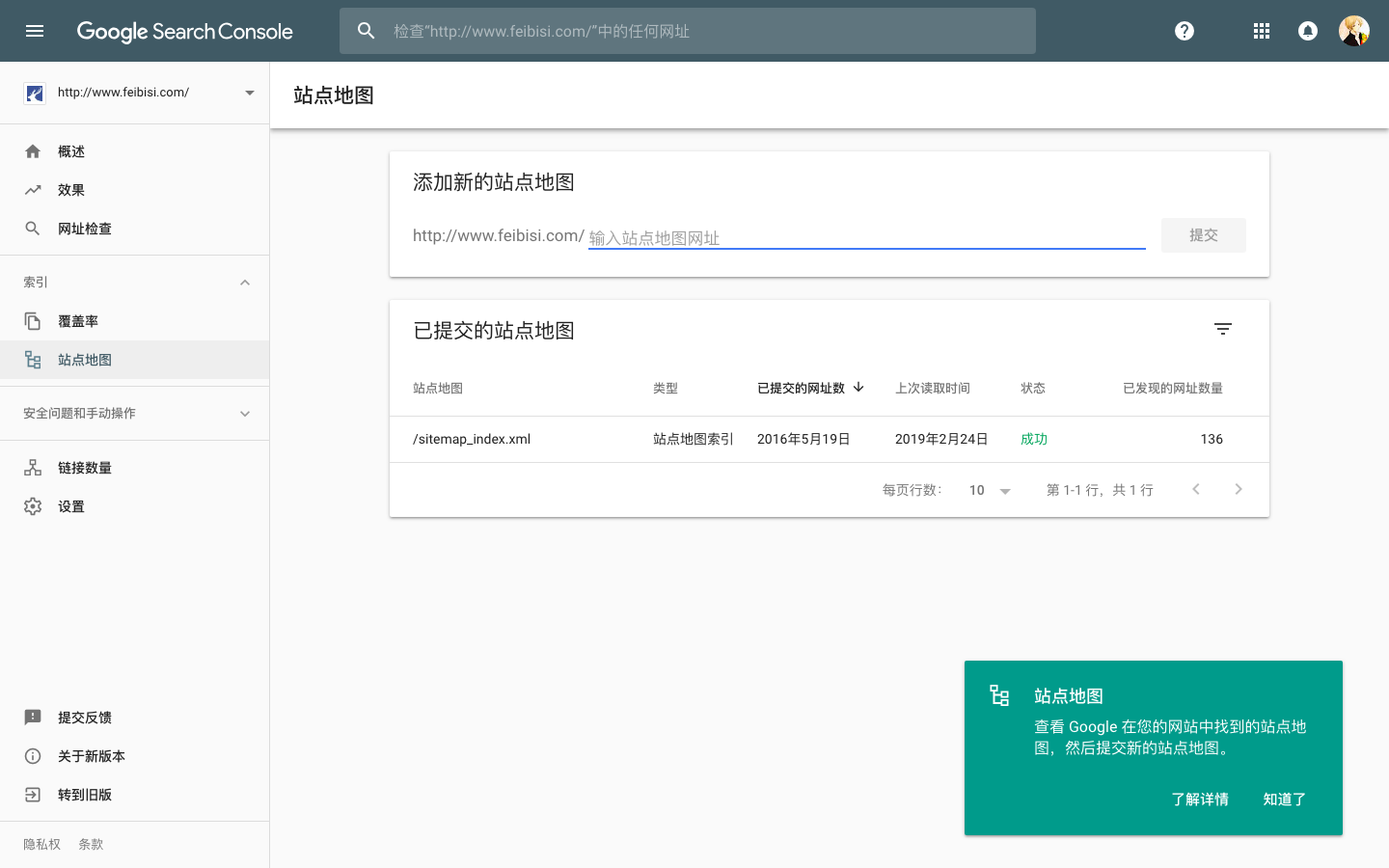
Task: Sort by 已发现的网址数量 column header
Action: [1173, 388]
